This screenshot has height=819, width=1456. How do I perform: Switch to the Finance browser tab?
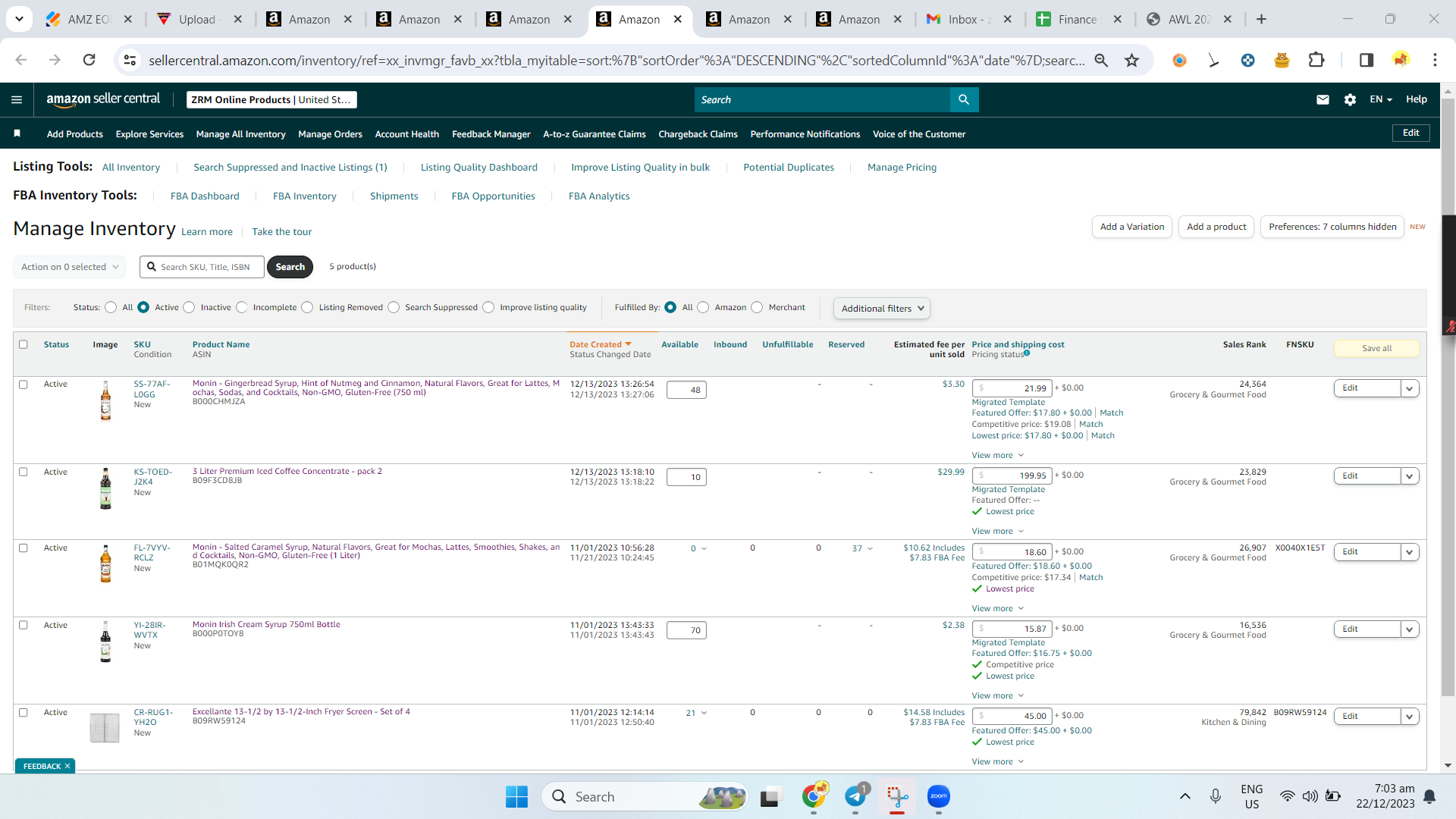coord(1079,19)
